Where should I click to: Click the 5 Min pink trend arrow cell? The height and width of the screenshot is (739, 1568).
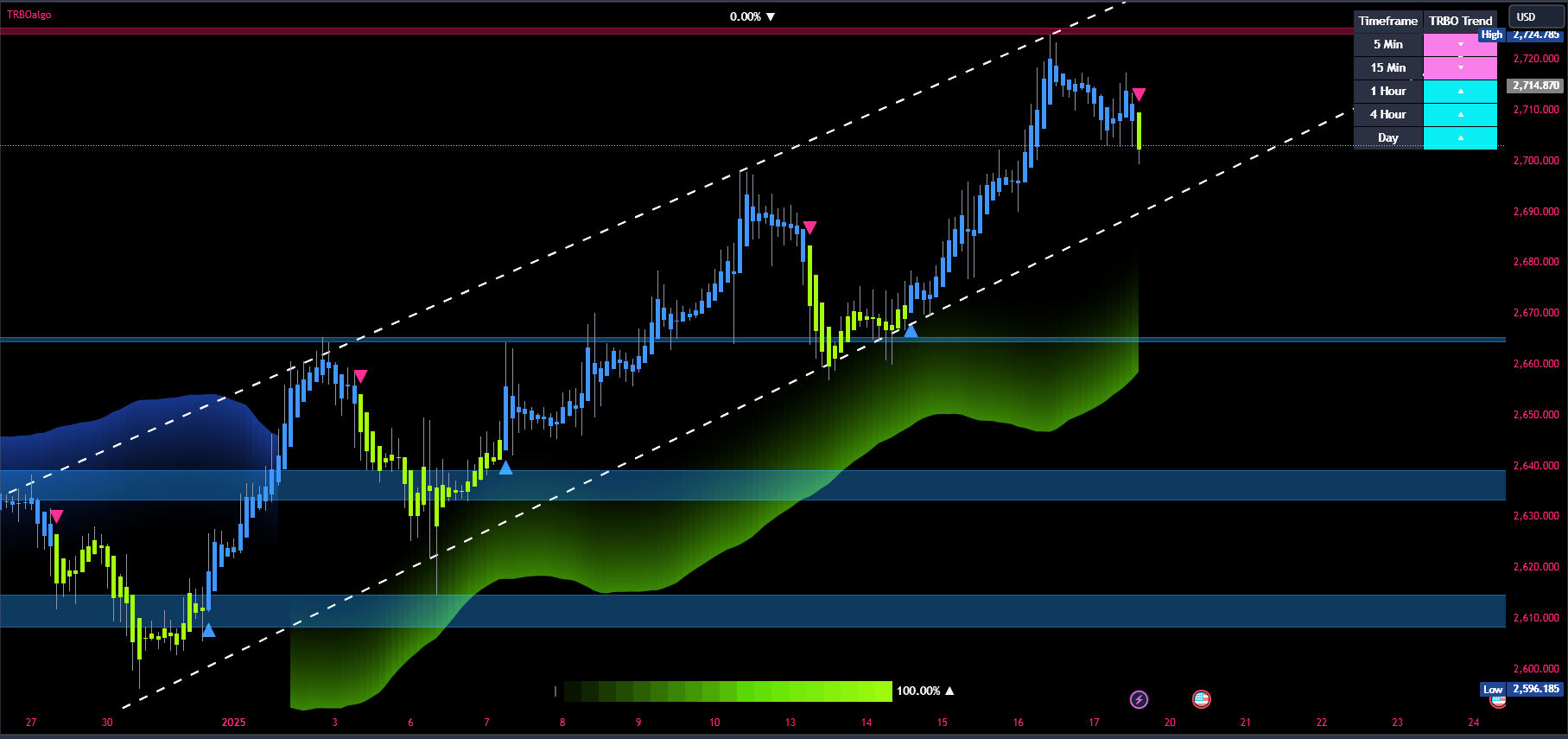click(1460, 44)
